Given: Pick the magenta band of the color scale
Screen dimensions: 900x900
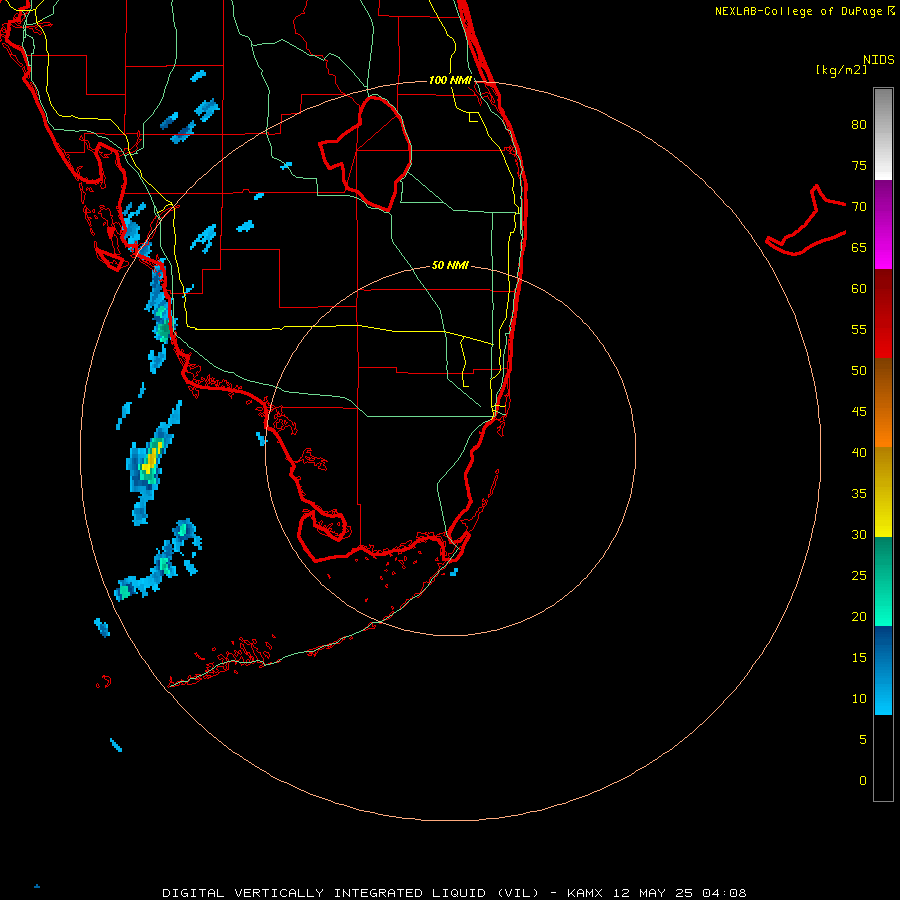Looking at the screenshot, I should 883,224.
